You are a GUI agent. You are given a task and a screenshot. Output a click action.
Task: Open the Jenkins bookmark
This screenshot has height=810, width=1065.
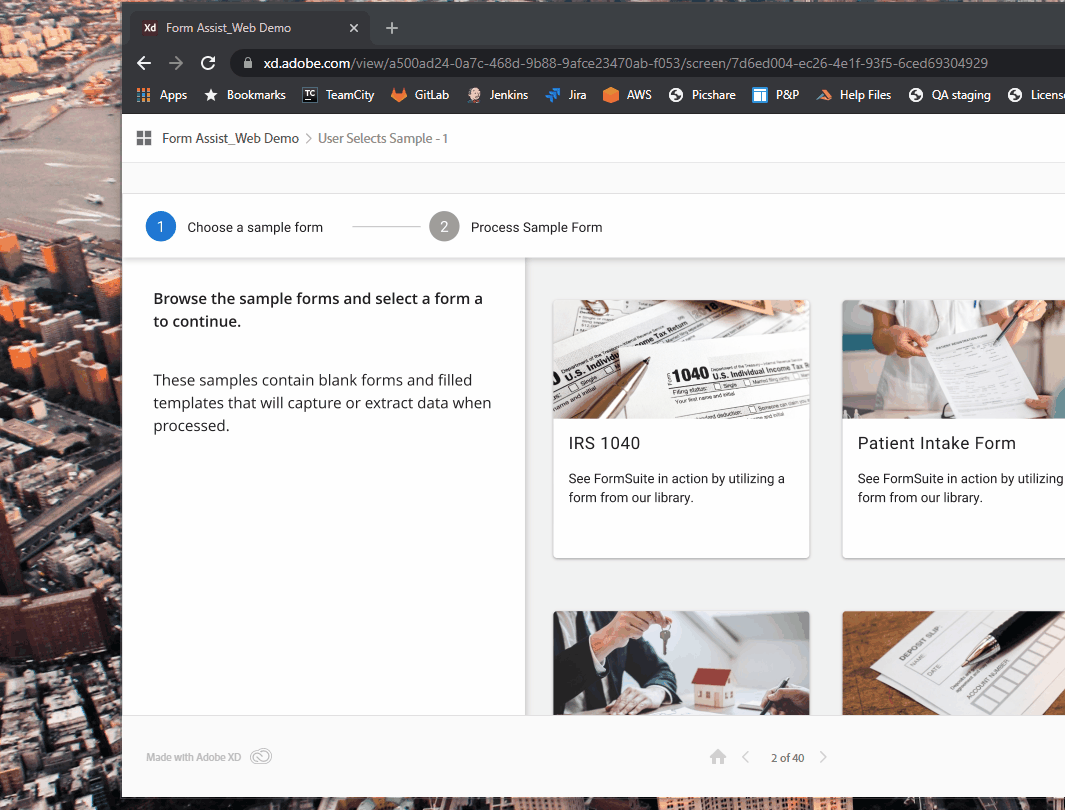tap(497, 95)
